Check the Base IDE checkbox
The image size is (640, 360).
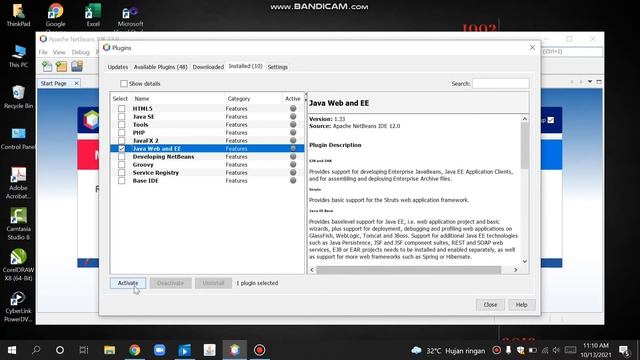pyautogui.click(x=122, y=180)
